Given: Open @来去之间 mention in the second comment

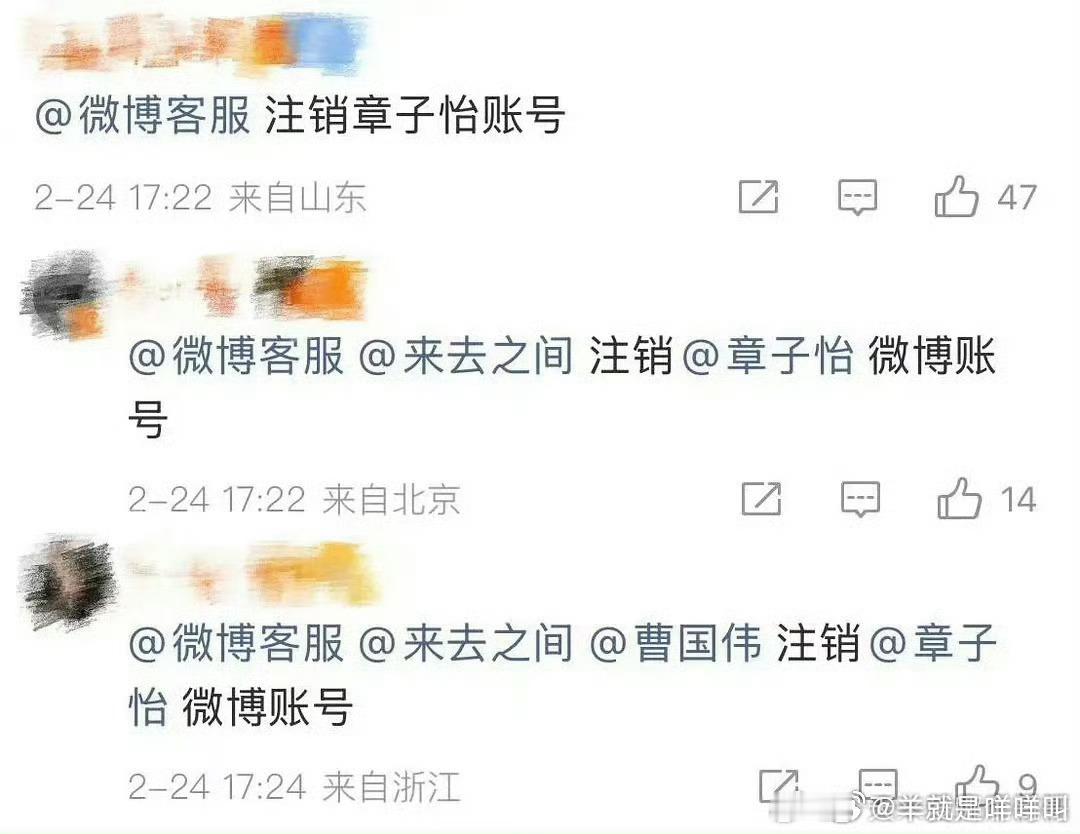Looking at the screenshot, I should click(466, 356).
